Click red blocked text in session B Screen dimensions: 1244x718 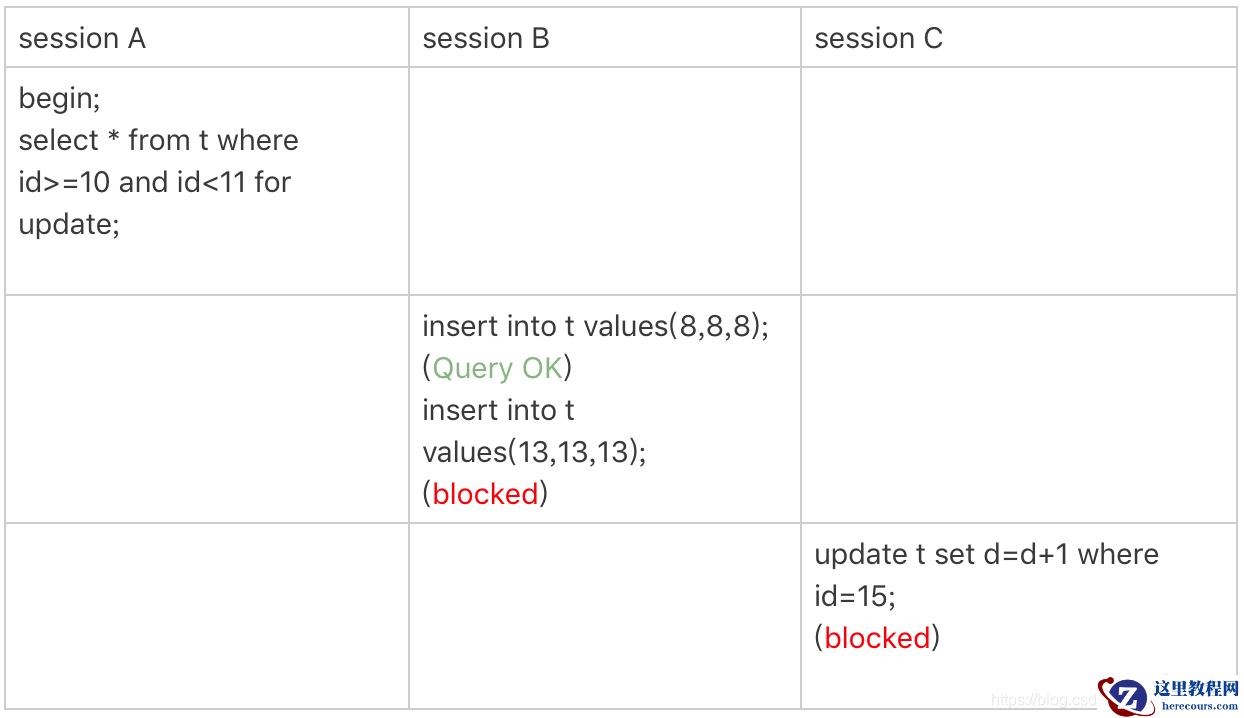click(x=485, y=494)
